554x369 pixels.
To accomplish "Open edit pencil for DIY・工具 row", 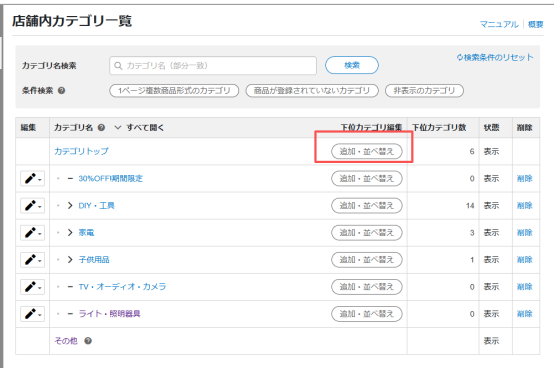I will (33, 205).
